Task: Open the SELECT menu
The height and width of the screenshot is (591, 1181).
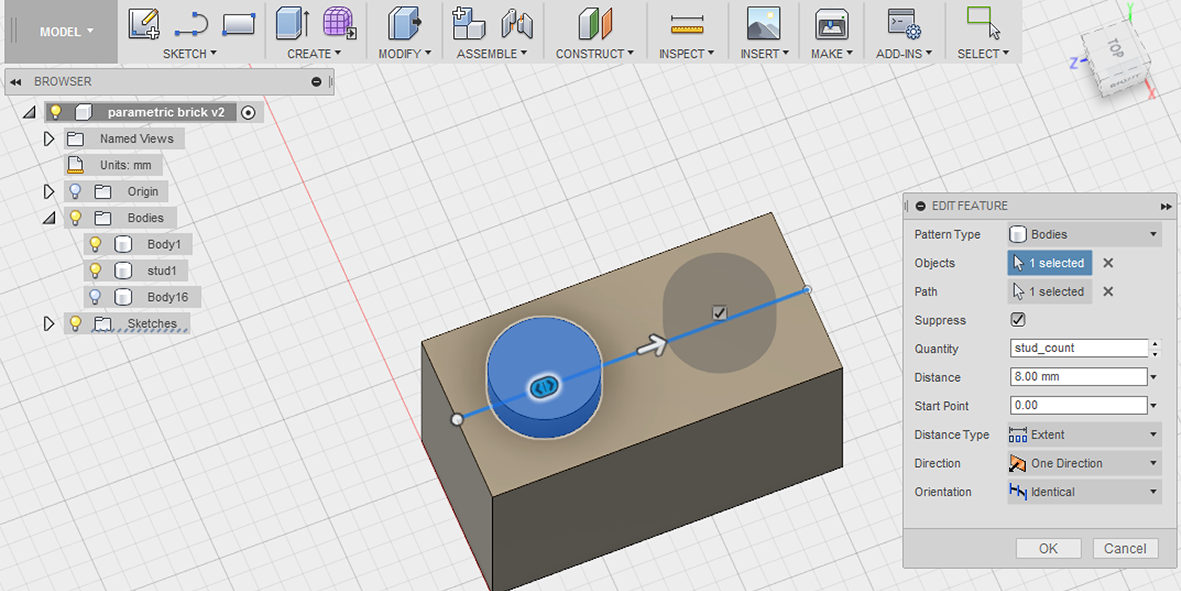Action: click(983, 53)
